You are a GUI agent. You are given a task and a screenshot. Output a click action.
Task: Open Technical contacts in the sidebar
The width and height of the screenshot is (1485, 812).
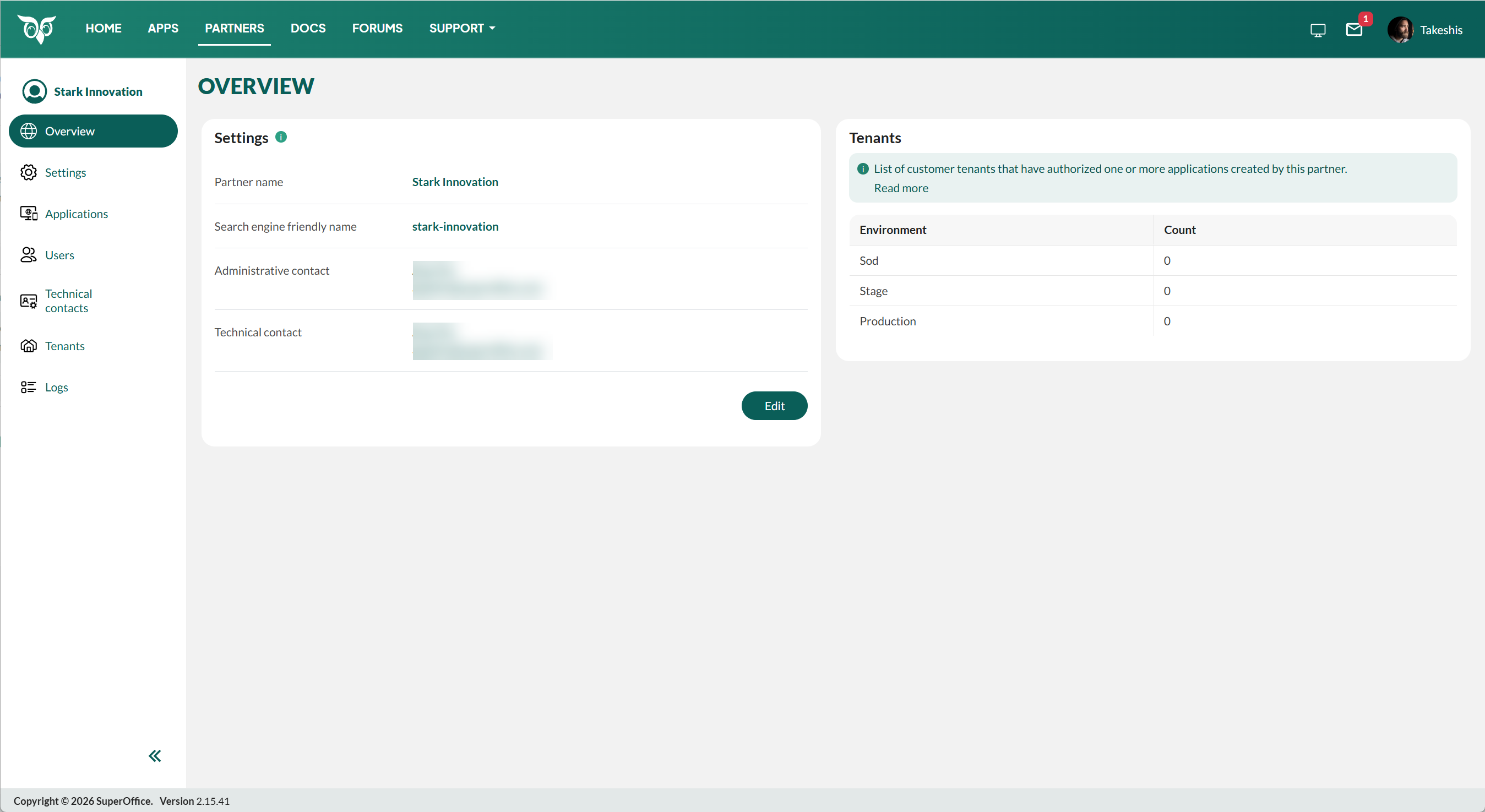(x=94, y=301)
